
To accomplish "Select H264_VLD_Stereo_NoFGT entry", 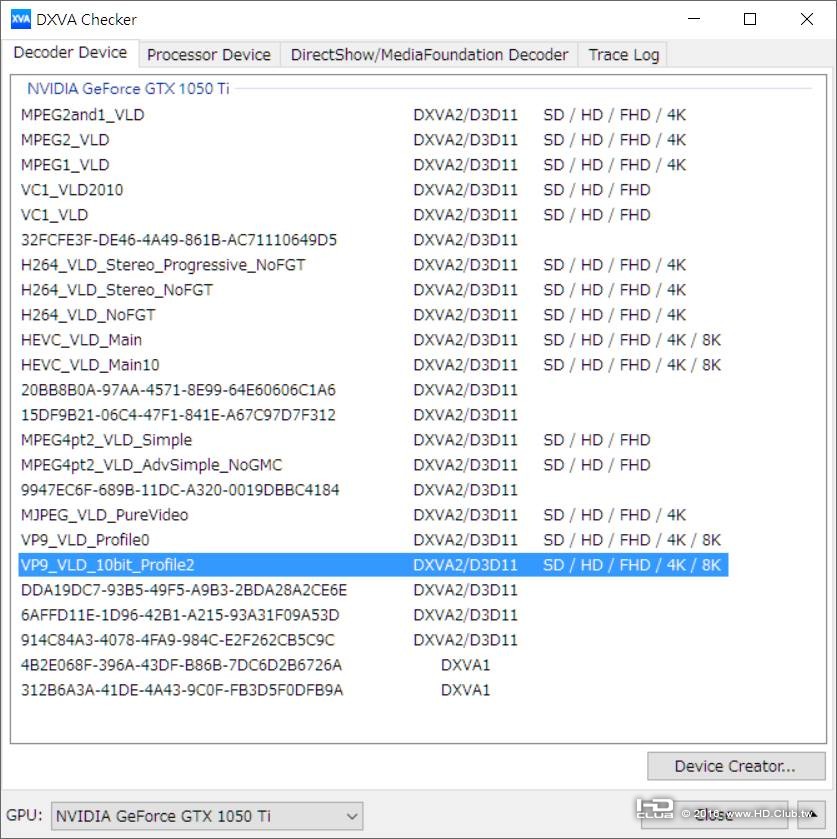I will coord(373,290).
